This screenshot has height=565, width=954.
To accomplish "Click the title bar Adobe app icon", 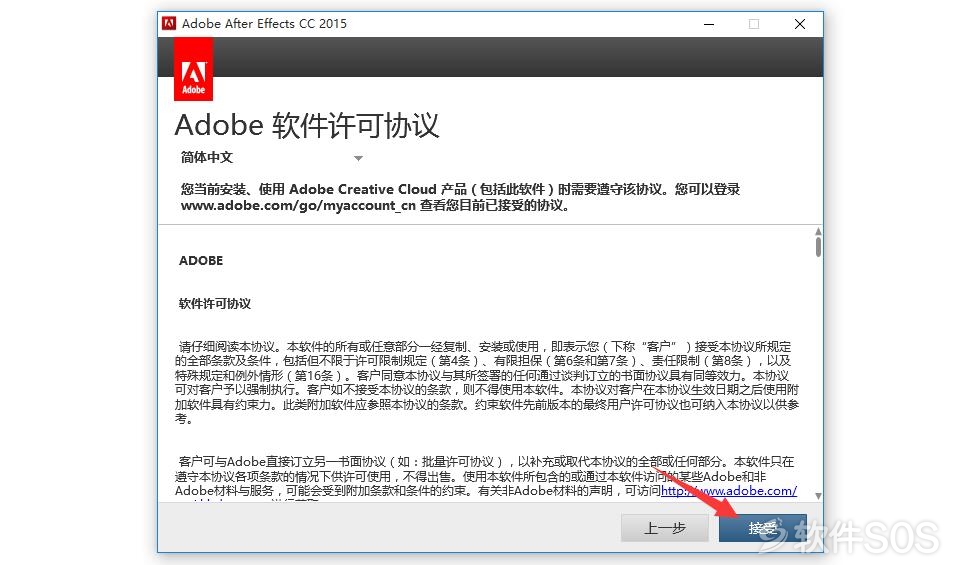I will [x=169, y=24].
